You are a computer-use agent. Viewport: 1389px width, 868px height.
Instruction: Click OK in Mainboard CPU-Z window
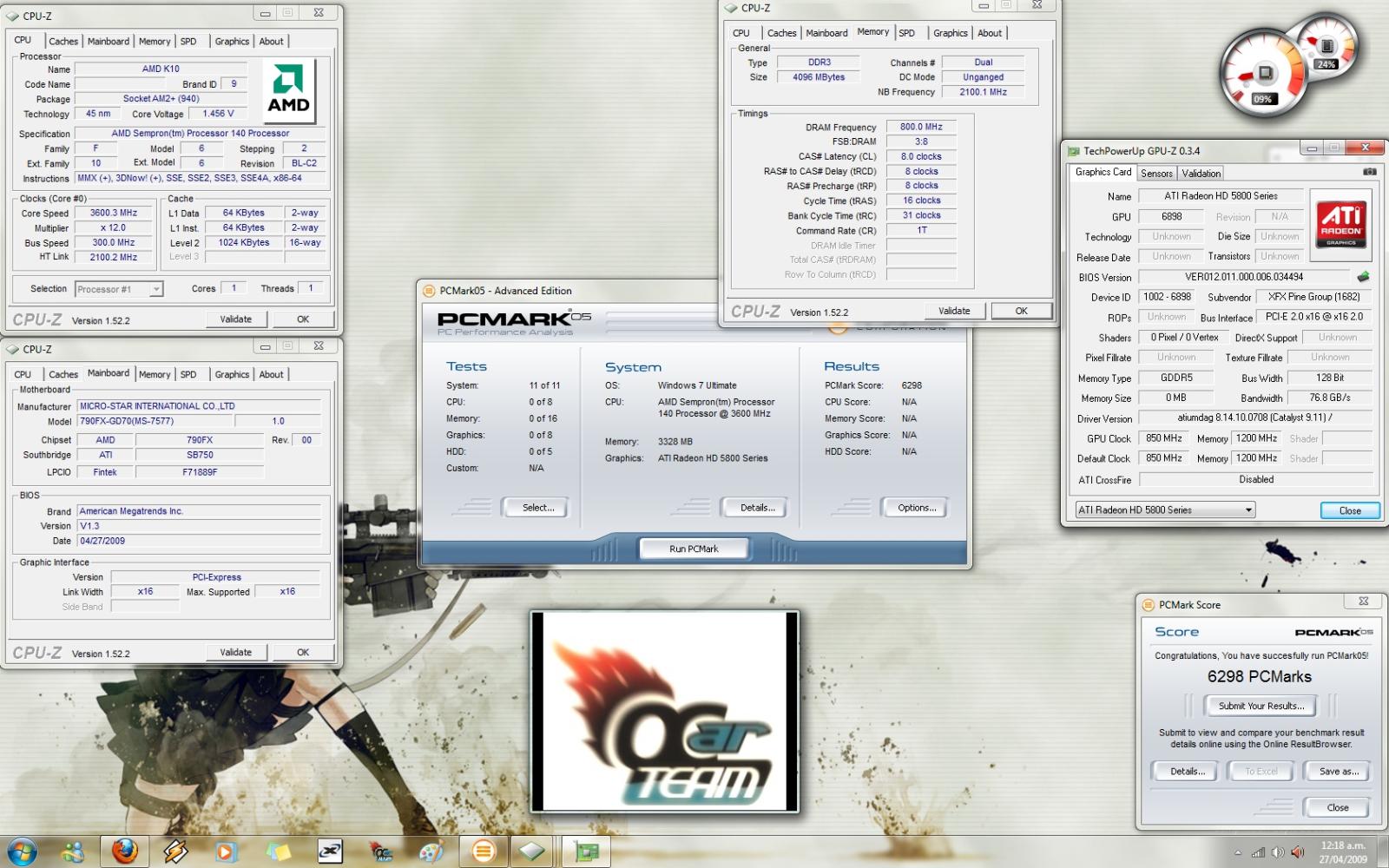click(303, 652)
